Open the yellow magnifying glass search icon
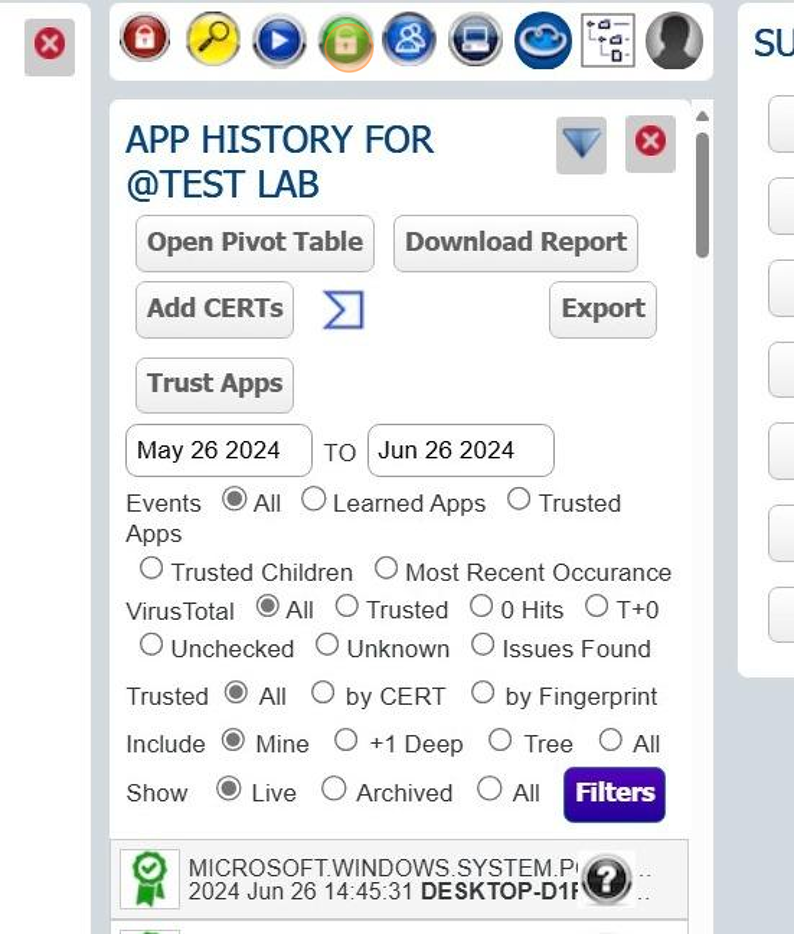The image size is (794, 934). [213, 39]
